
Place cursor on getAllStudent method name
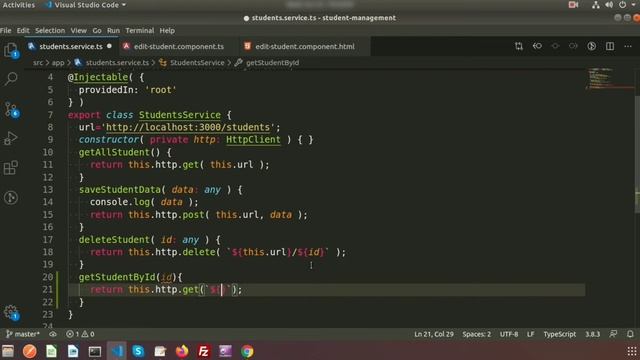pyautogui.click(x=114, y=152)
